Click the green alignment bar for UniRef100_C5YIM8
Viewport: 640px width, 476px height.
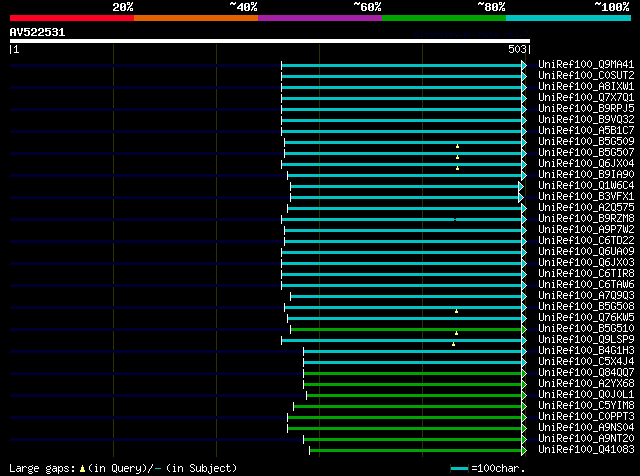click(408, 407)
